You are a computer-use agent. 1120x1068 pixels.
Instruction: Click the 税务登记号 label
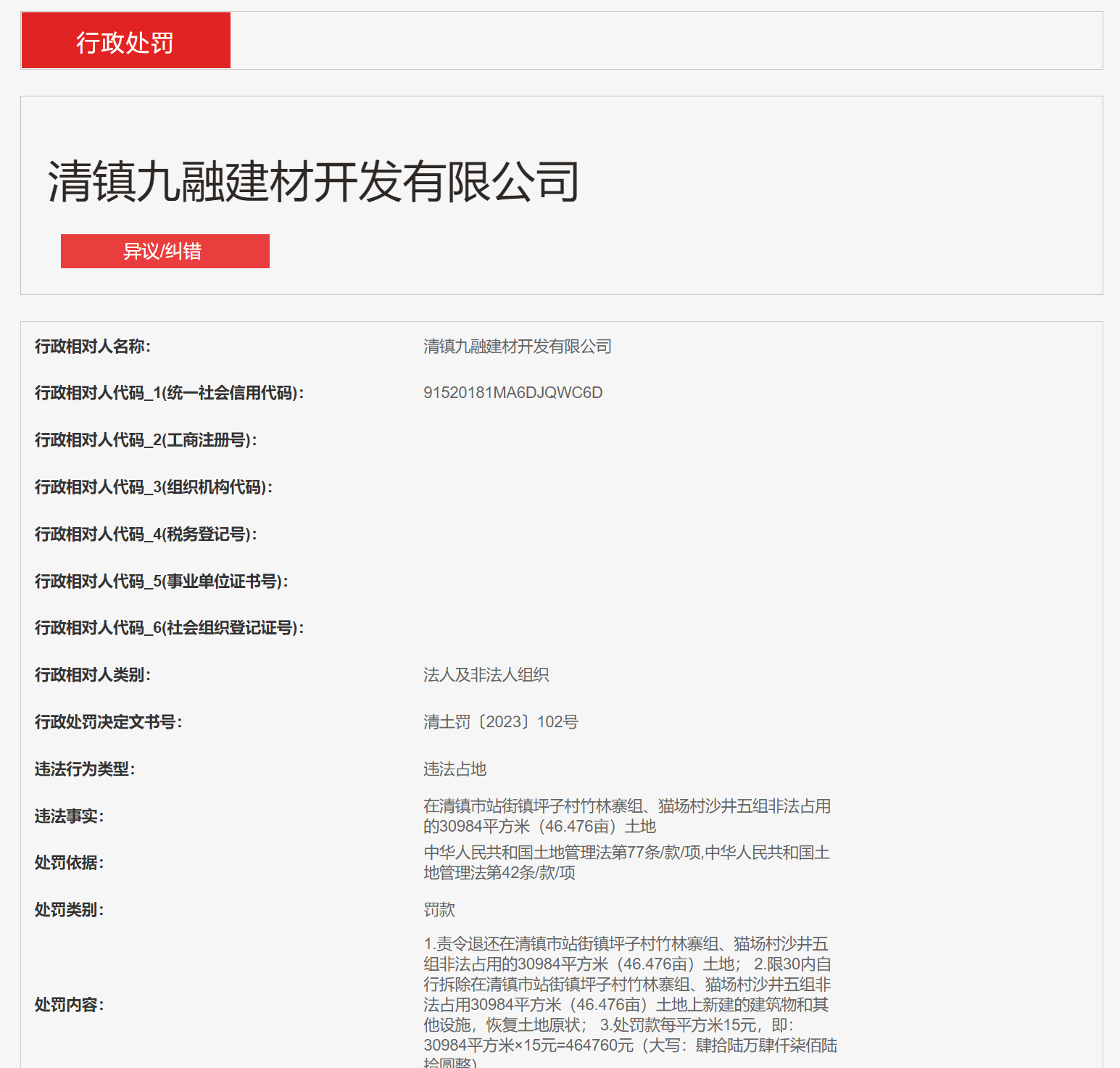point(146,534)
